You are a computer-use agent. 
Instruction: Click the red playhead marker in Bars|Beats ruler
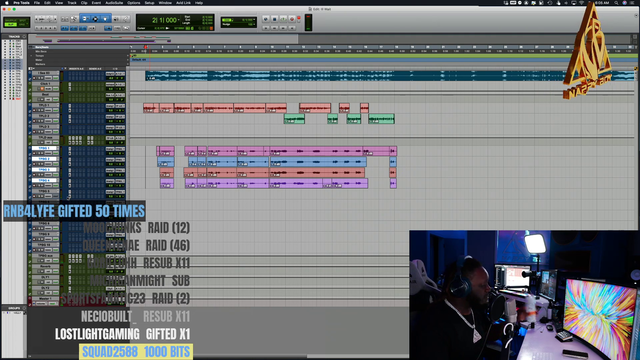146,47
